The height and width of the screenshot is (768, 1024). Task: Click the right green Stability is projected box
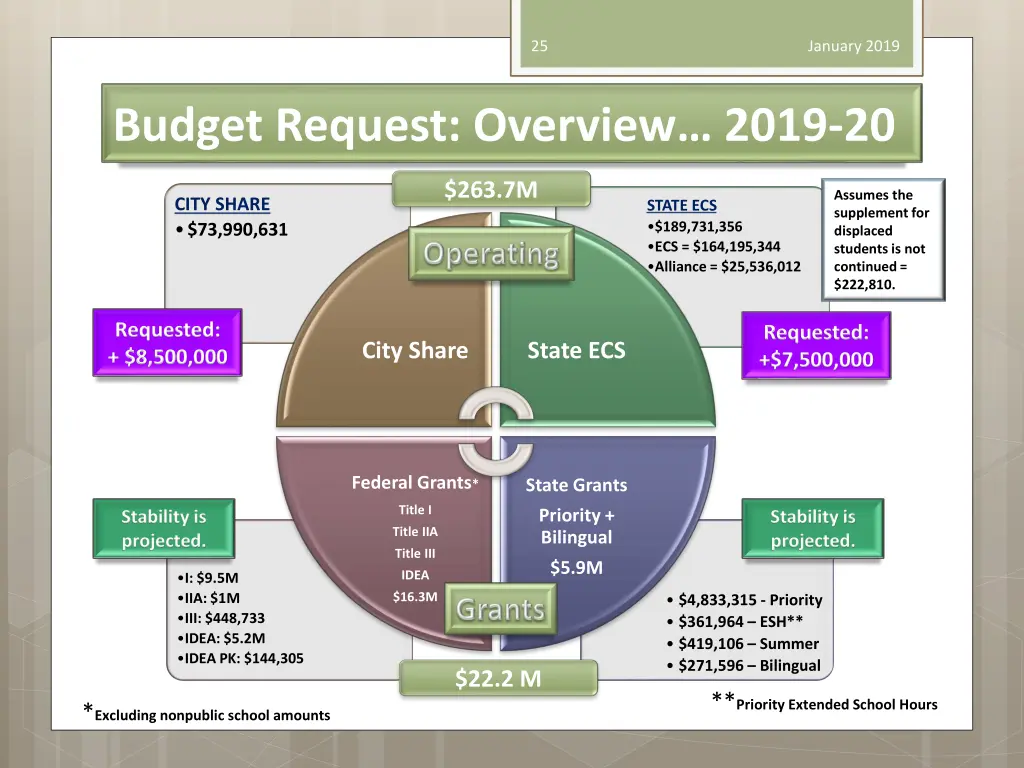(812, 529)
